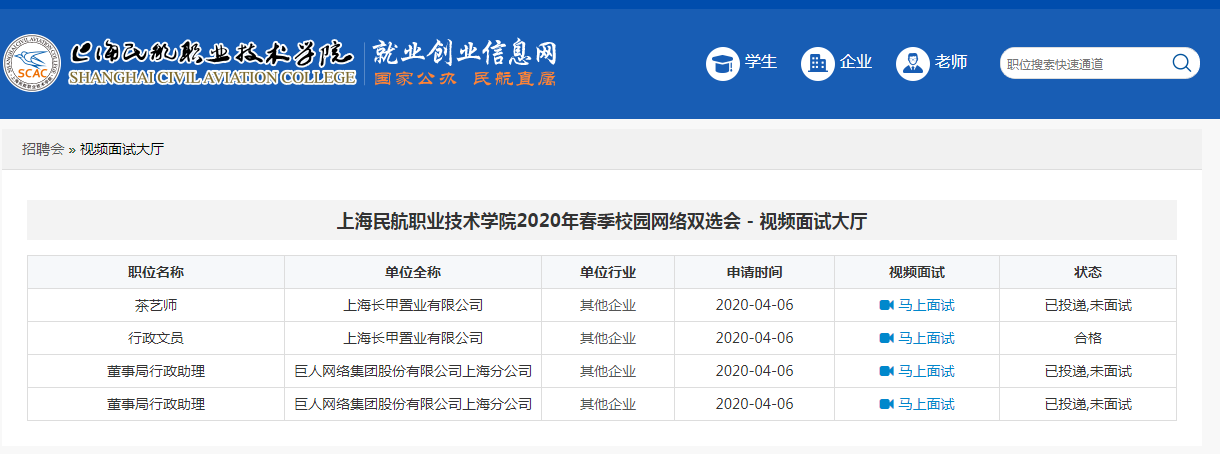Click 视频面试大厅 in the breadcrumb
Screen dimensions: 1220x454
pos(122,149)
